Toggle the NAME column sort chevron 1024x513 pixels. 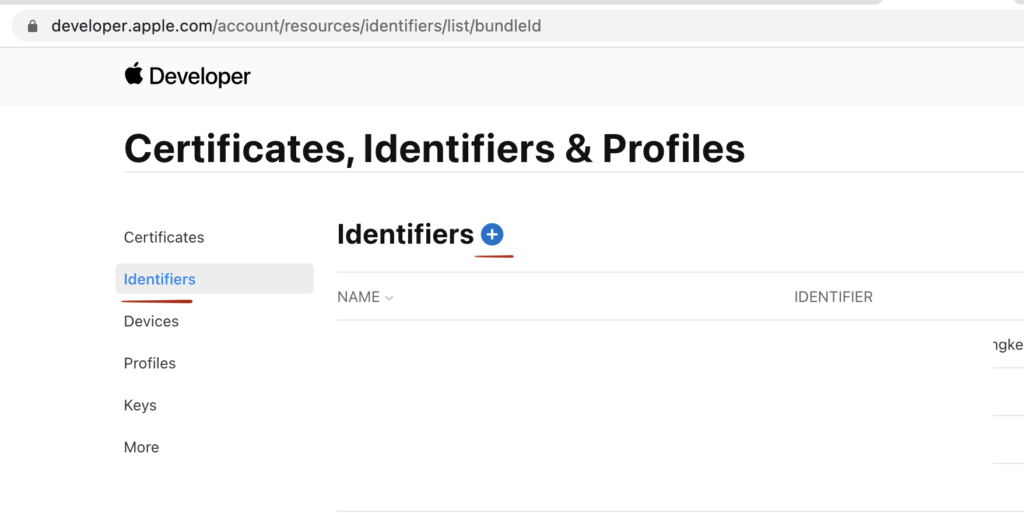[389, 298]
